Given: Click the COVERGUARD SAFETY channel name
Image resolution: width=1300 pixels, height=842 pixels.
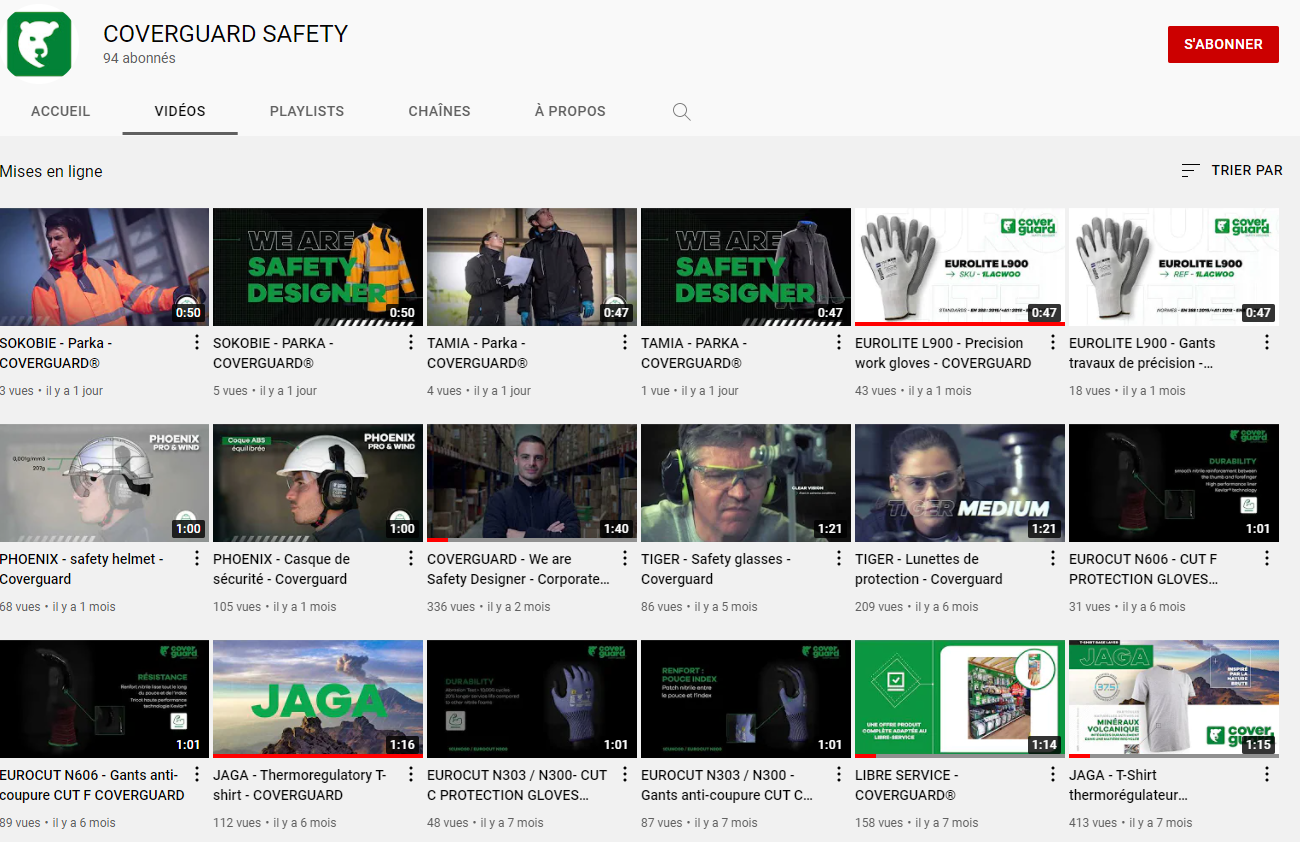Looking at the screenshot, I should pos(226,34).
